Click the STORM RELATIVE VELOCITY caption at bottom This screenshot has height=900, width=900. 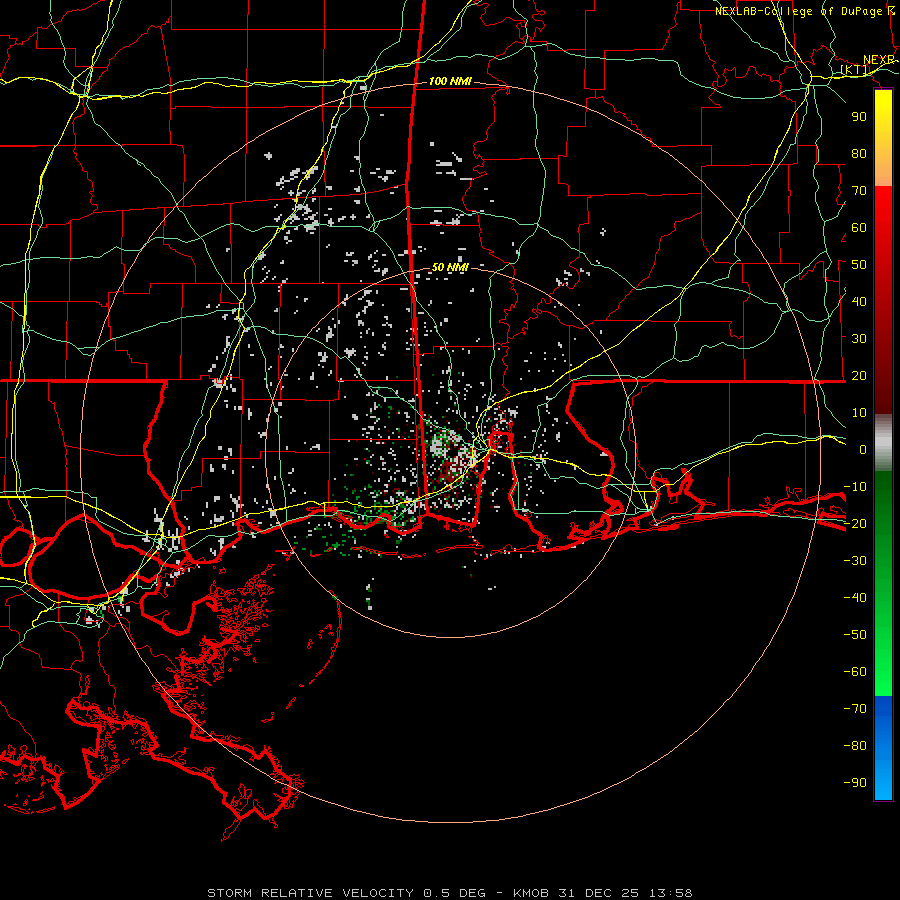coord(449,893)
